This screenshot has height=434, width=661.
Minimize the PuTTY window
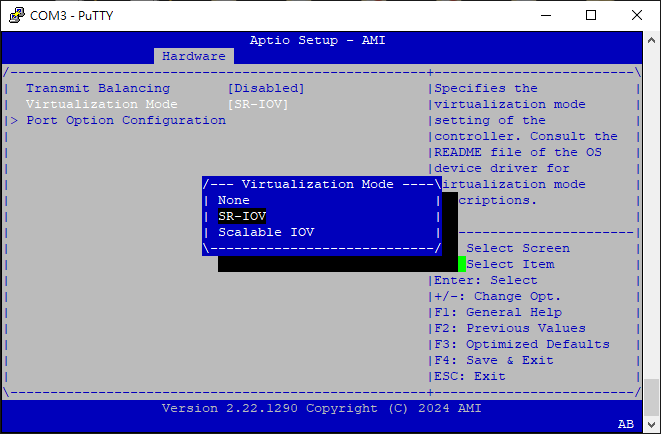pos(545,15)
